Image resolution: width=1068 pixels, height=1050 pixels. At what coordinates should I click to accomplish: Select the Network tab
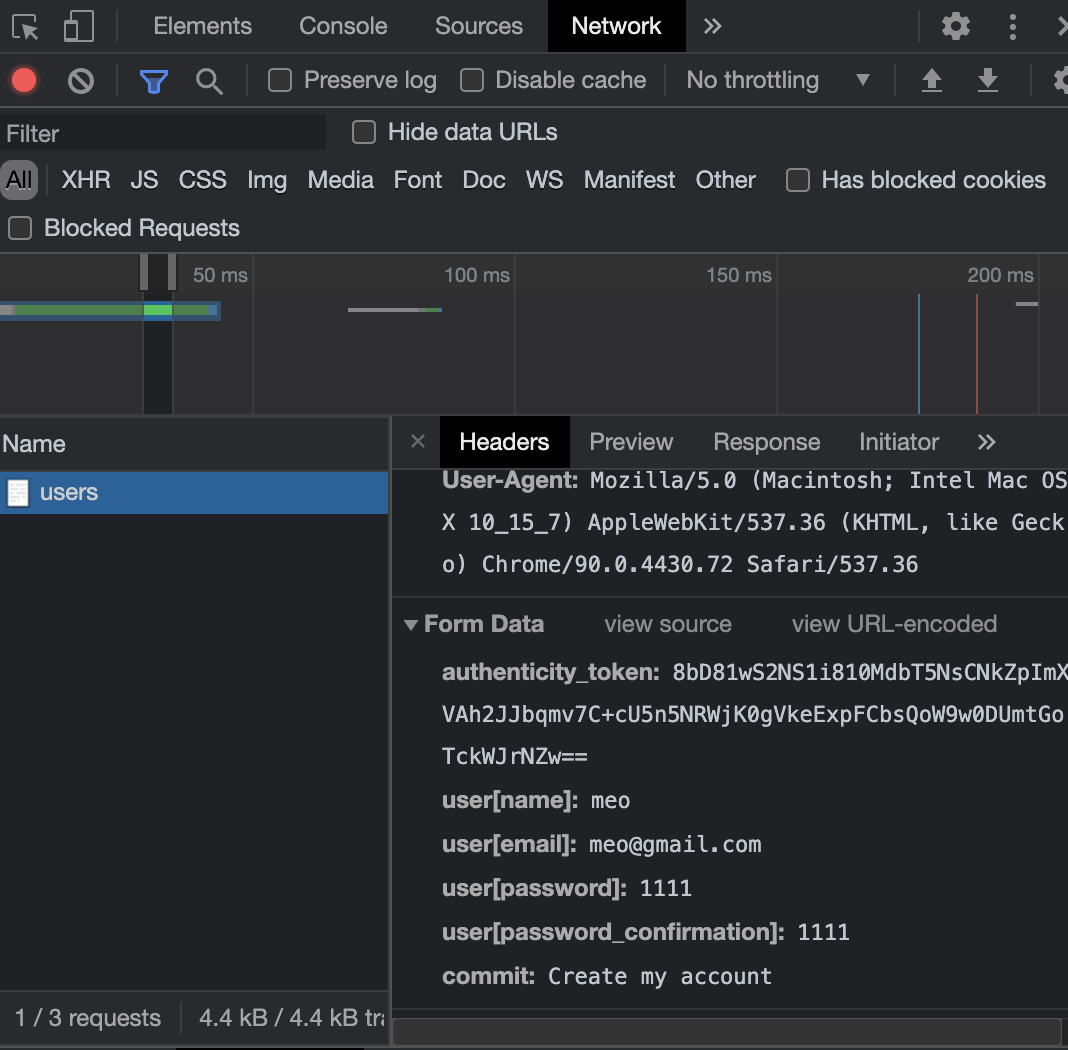click(x=616, y=26)
